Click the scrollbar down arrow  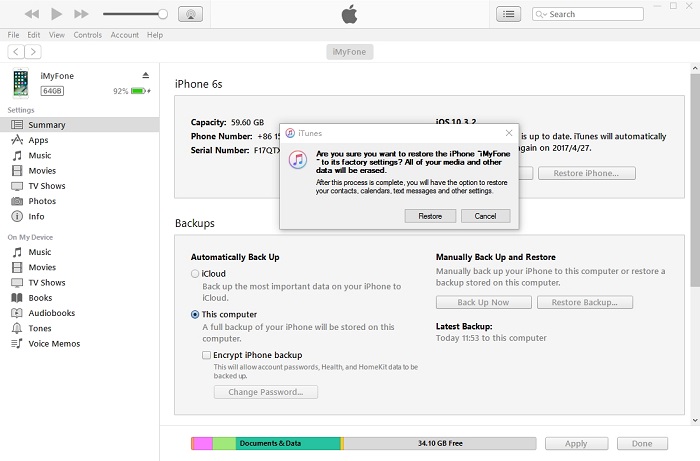click(x=695, y=420)
